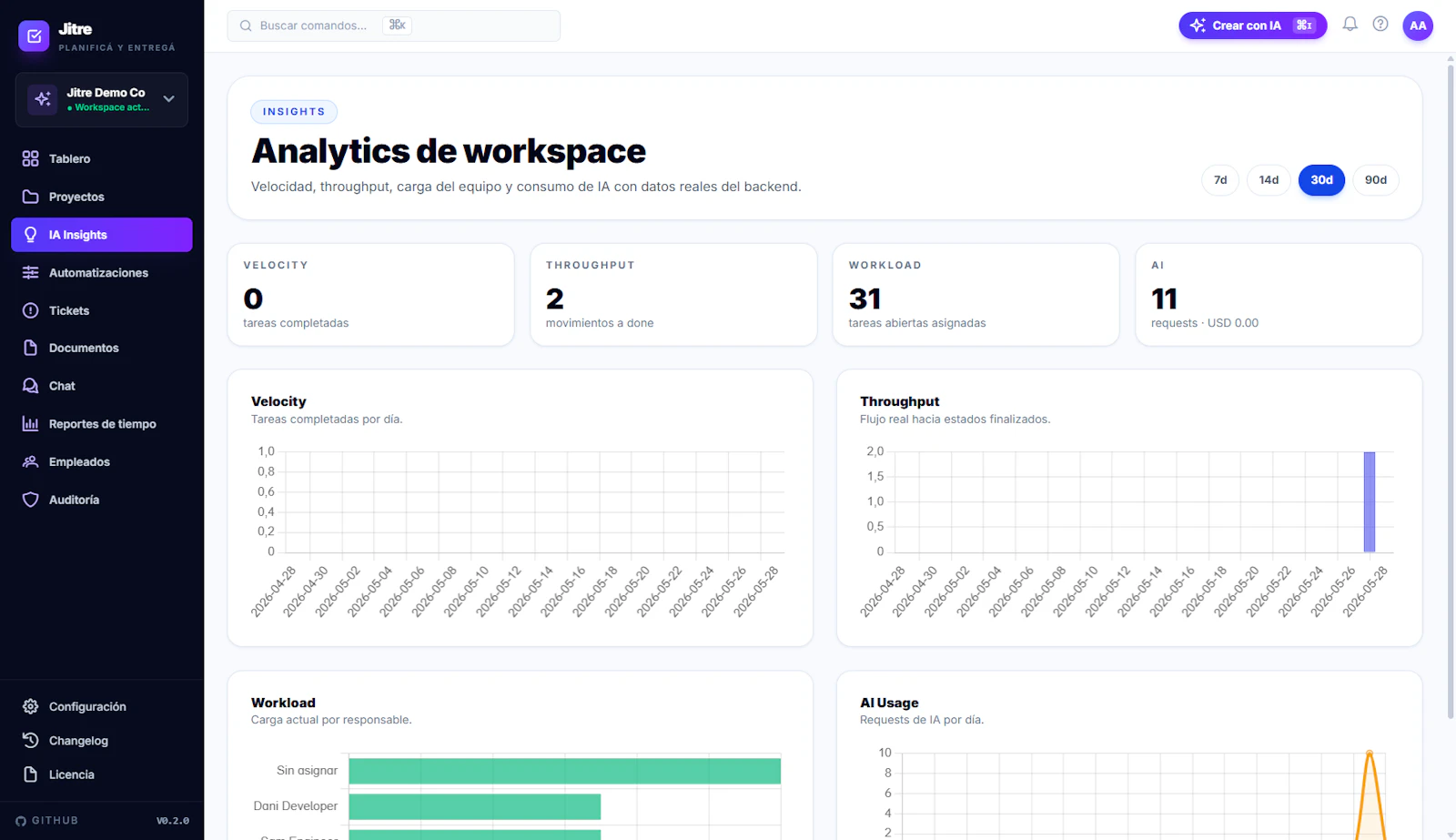Click the v0.2.0 version label

point(173,821)
